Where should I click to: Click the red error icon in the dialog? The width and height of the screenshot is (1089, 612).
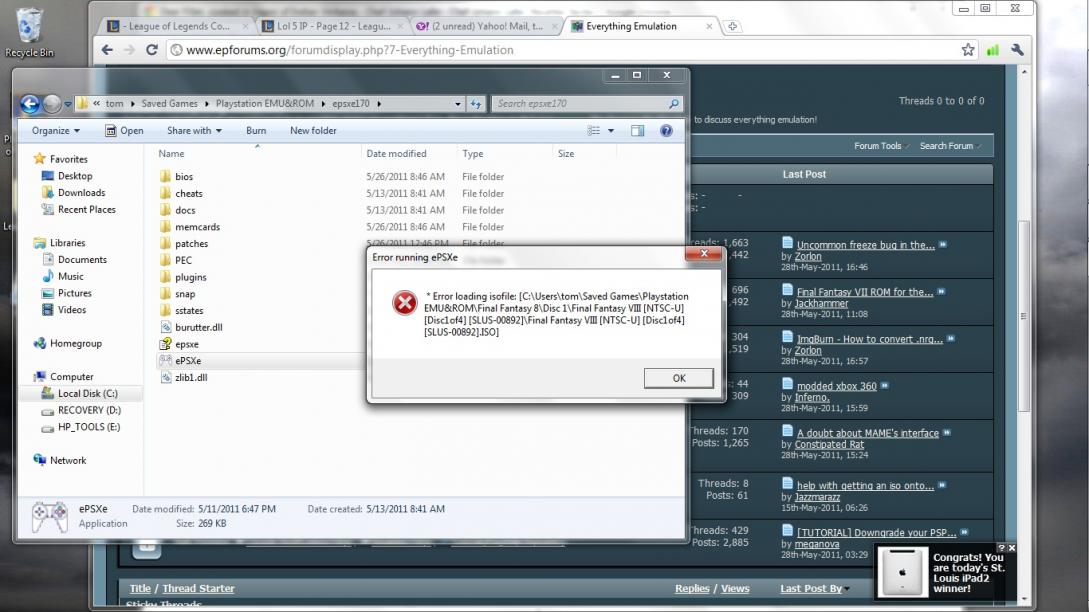pos(404,303)
